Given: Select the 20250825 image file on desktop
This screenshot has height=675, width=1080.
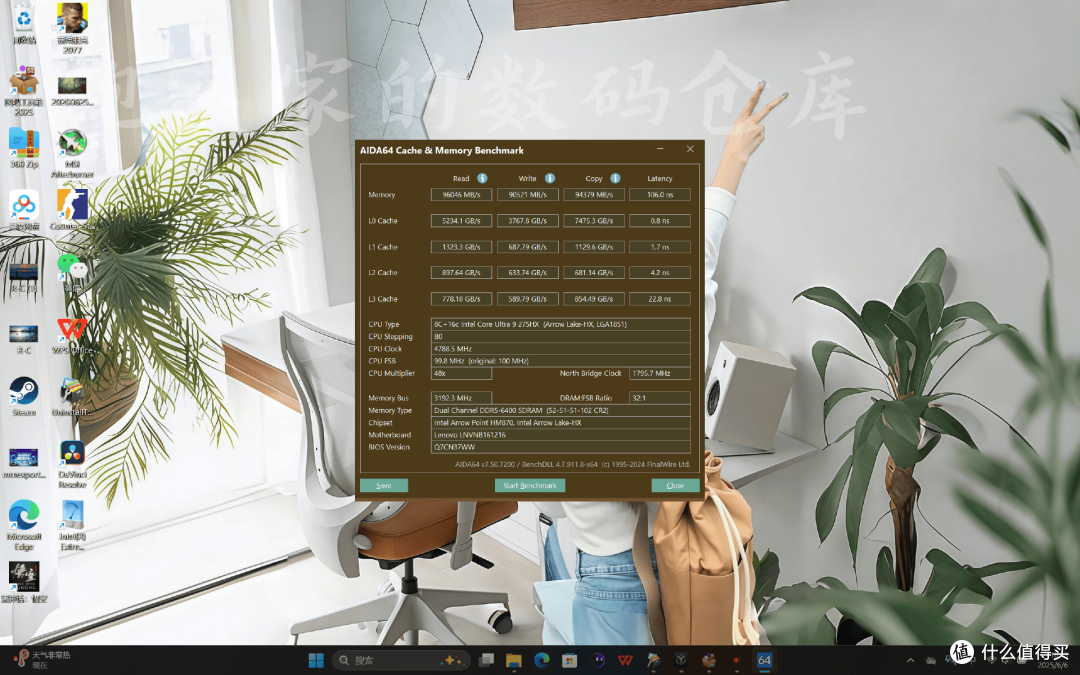Looking at the screenshot, I should (72, 91).
